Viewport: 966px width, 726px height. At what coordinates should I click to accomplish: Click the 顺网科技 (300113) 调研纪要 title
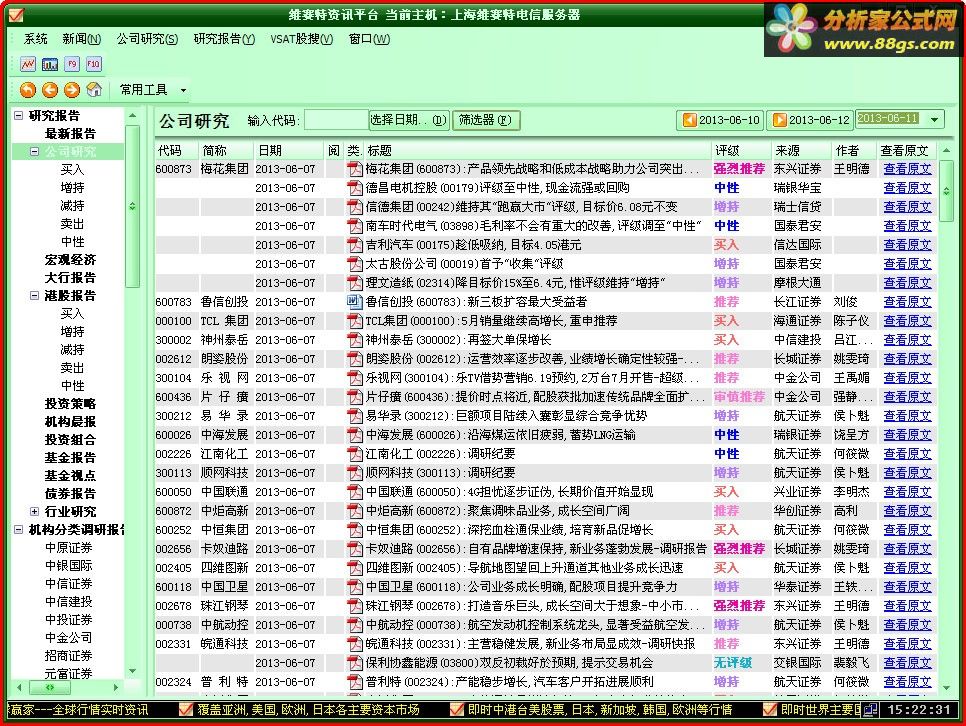440,473
